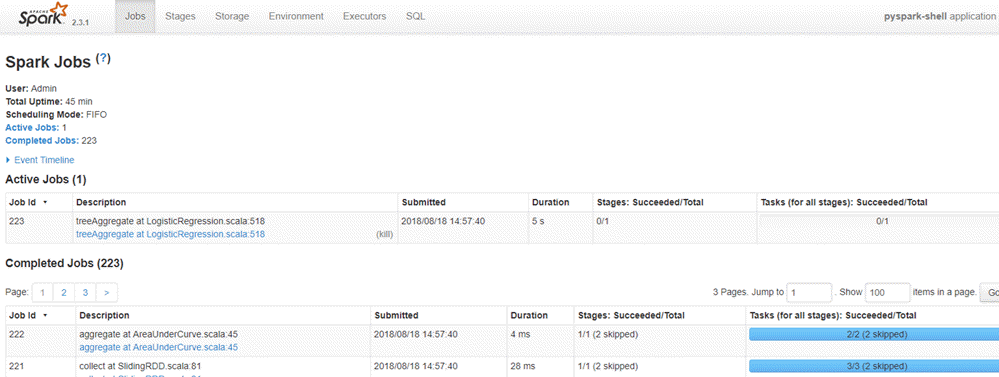Screen dimensions: 999x377
Task: Click Active Jobs Tasks (for all stages) header
Action: pos(844,203)
